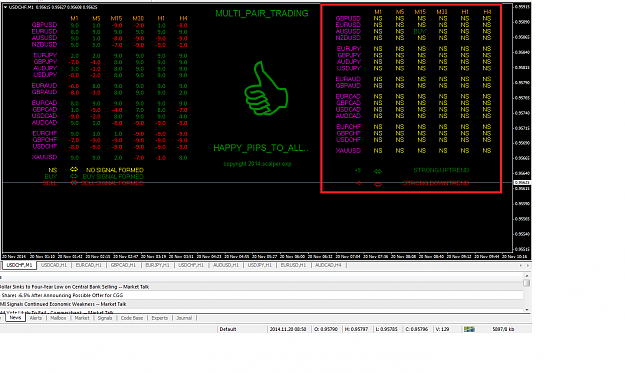
Task: Open the AUDUSD,H1 chart tab
Action: click(x=226, y=265)
